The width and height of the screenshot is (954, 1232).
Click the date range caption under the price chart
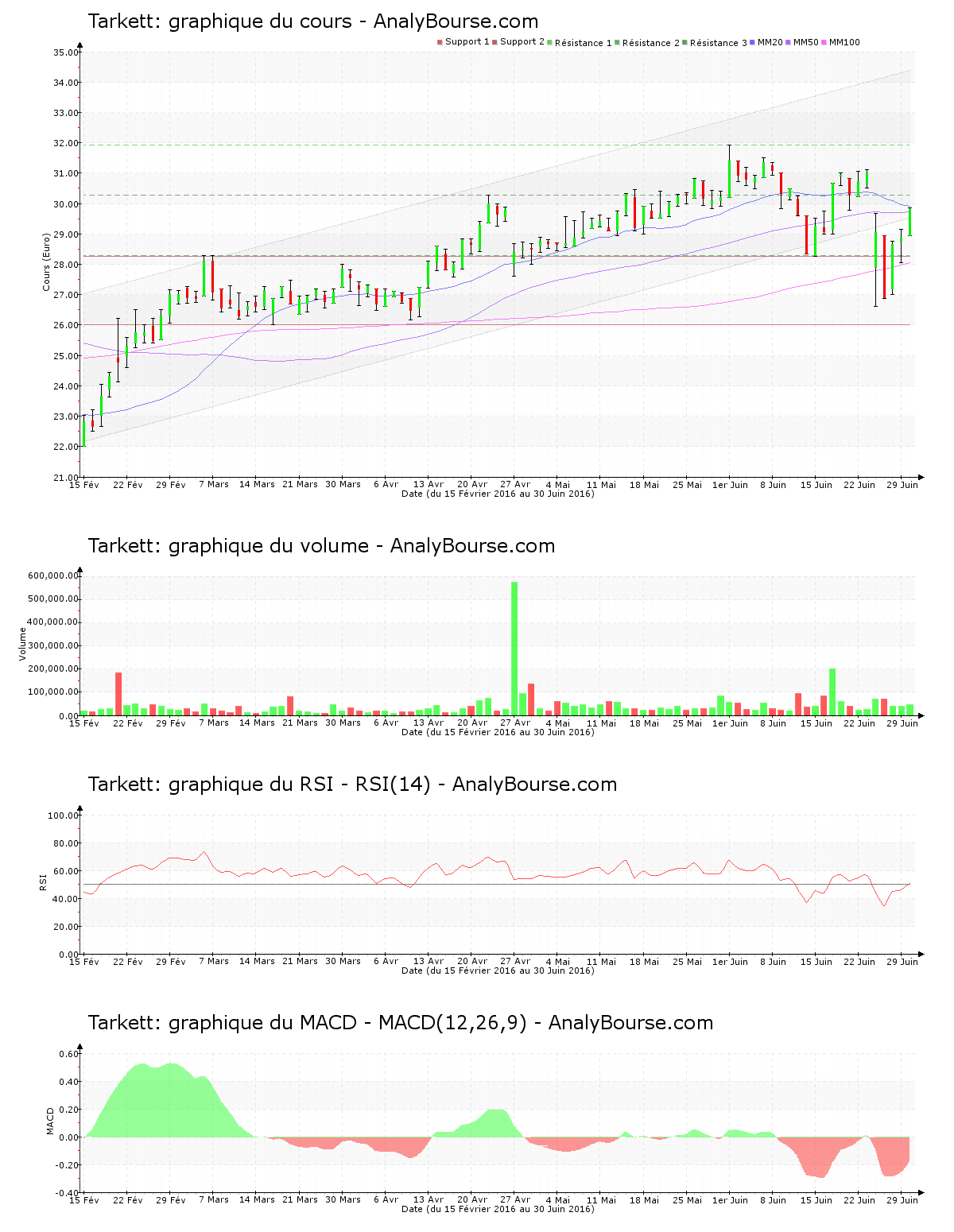(x=498, y=494)
